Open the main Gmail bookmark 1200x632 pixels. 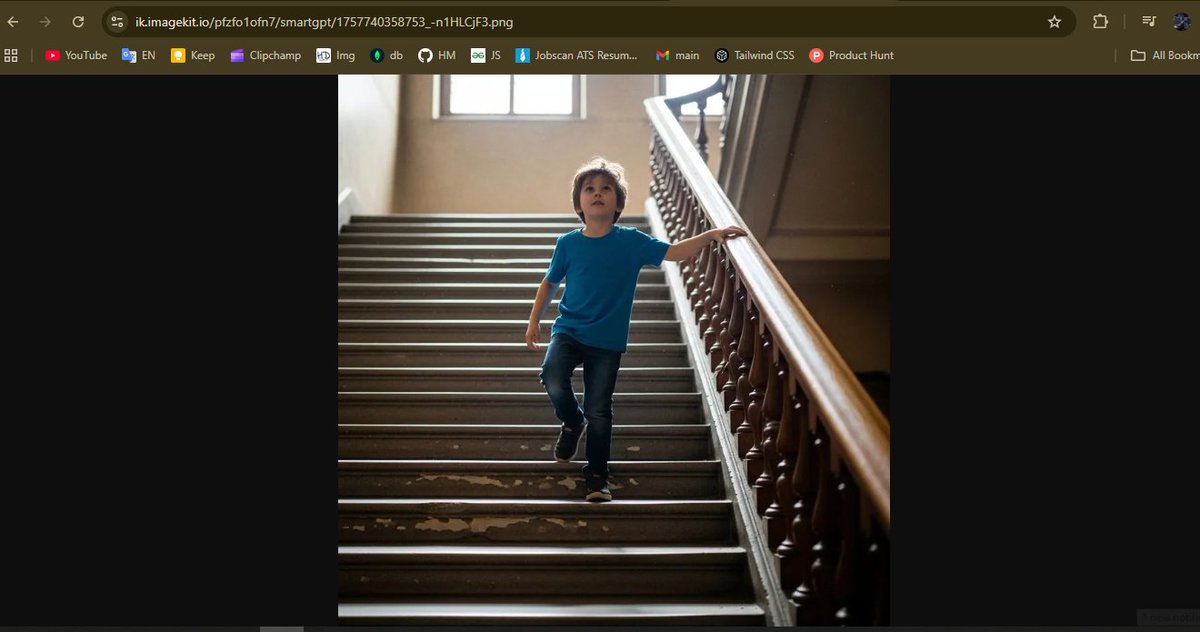pos(677,55)
